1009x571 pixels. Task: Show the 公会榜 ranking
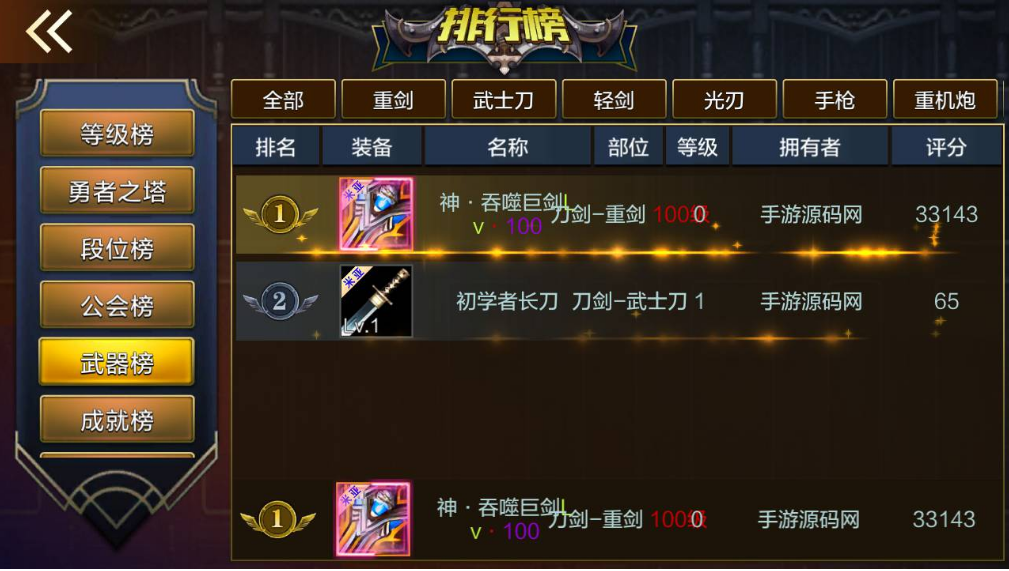pyautogui.click(x=117, y=305)
